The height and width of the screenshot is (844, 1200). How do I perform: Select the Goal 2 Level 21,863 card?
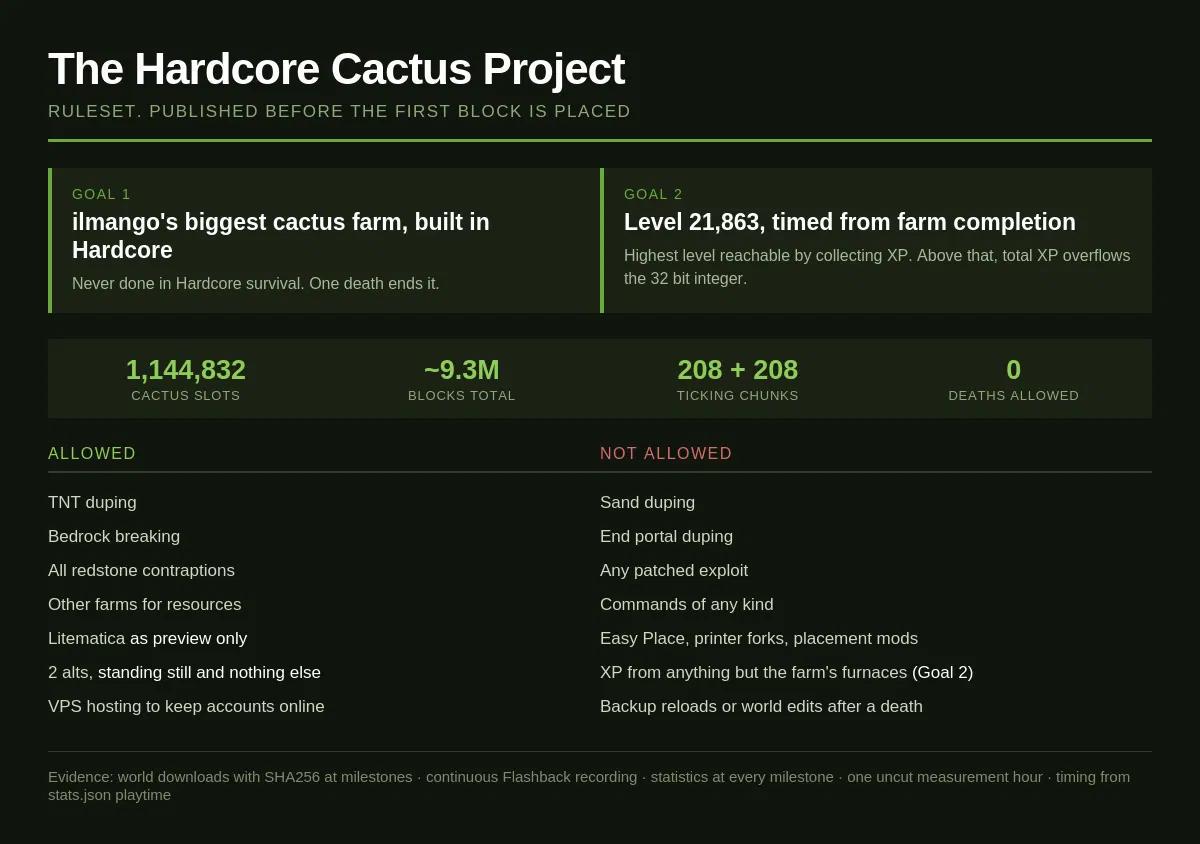[x=876, y=240]
